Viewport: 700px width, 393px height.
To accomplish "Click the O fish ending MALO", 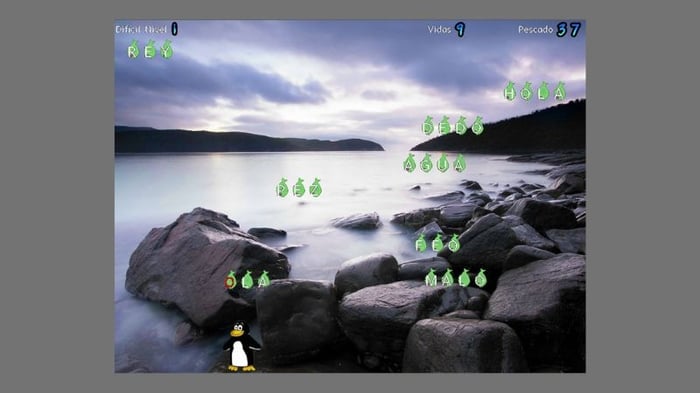I will (481, 278).
